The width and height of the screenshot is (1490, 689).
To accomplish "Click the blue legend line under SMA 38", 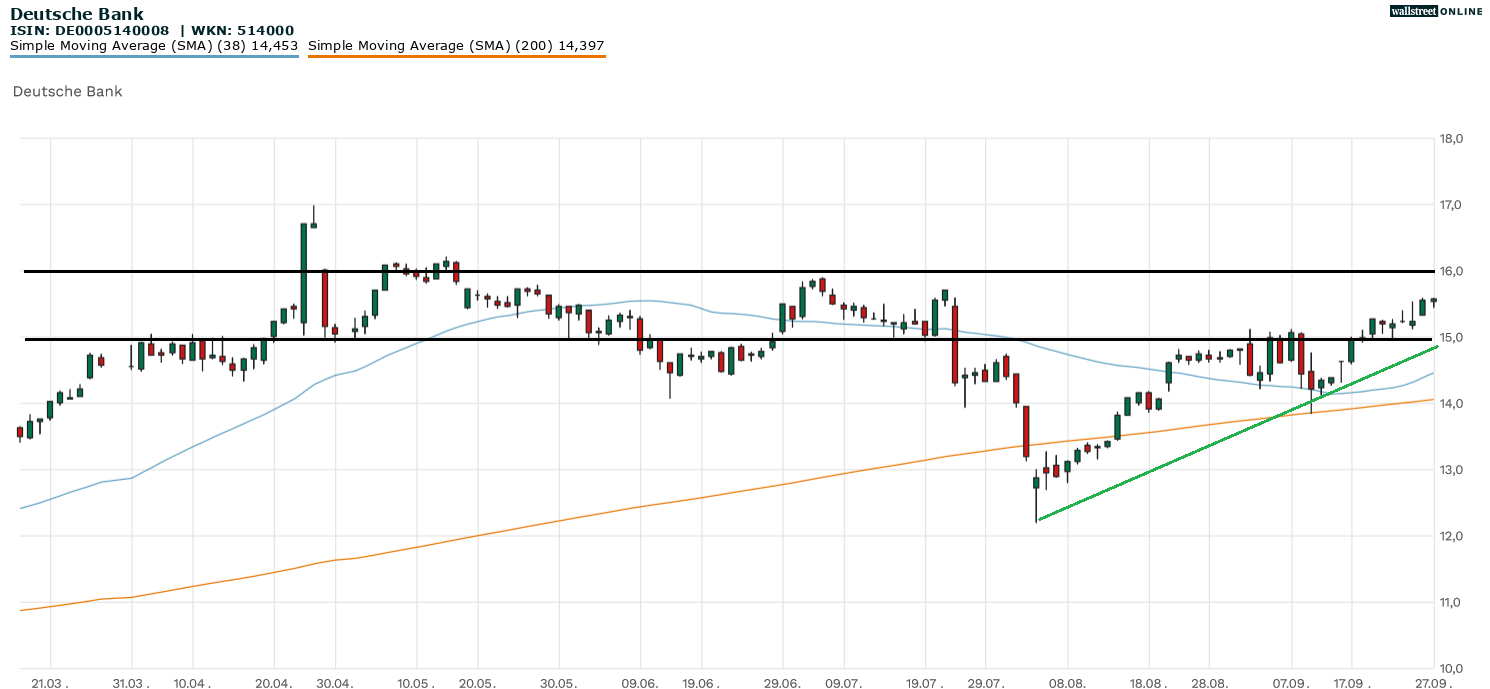I will (154, 56).
